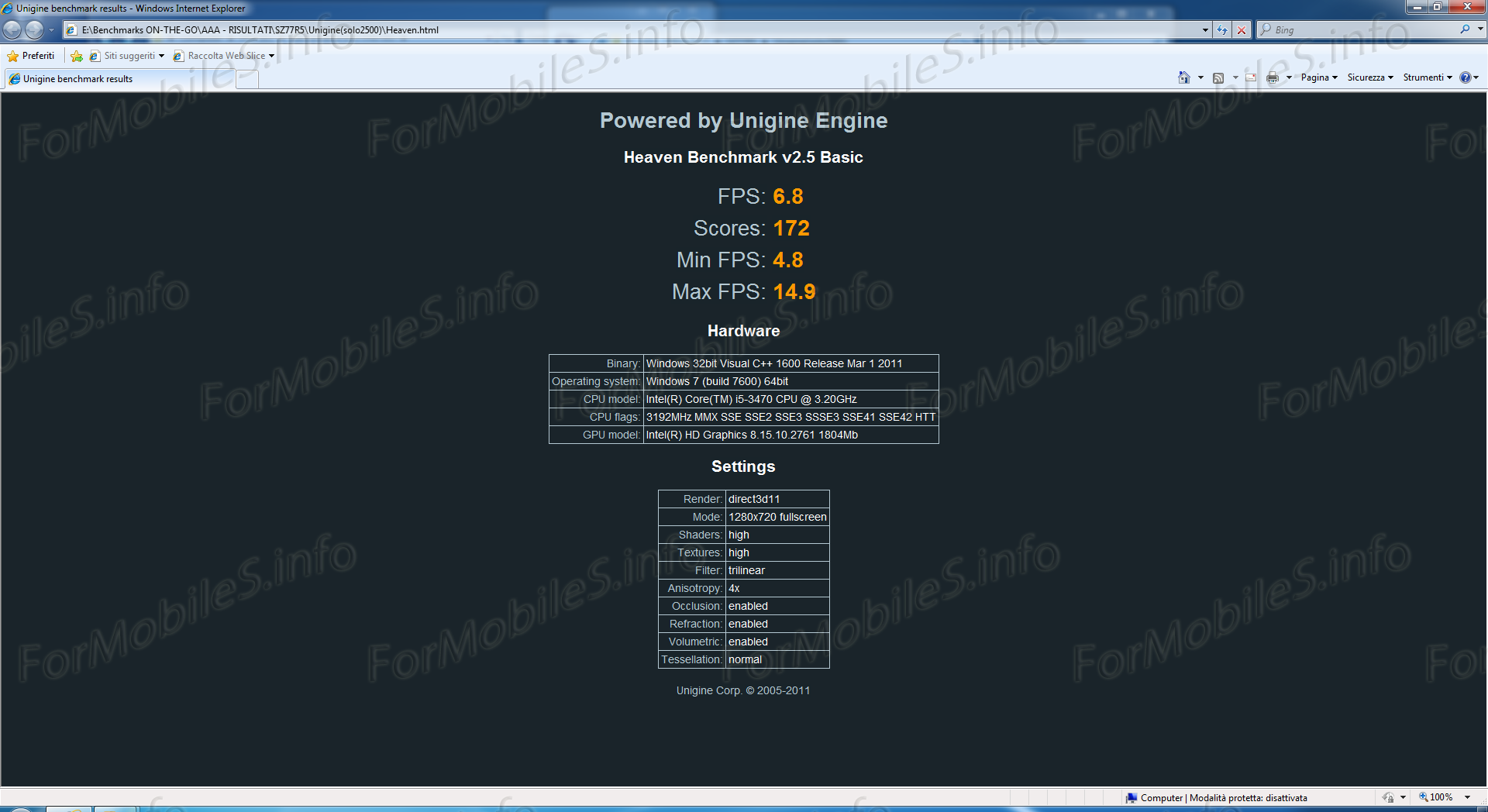Image resolution: width=1488 pixels, height=812 pixels.
Task: Open the Pagina menu
Action: pos(1318,77)
